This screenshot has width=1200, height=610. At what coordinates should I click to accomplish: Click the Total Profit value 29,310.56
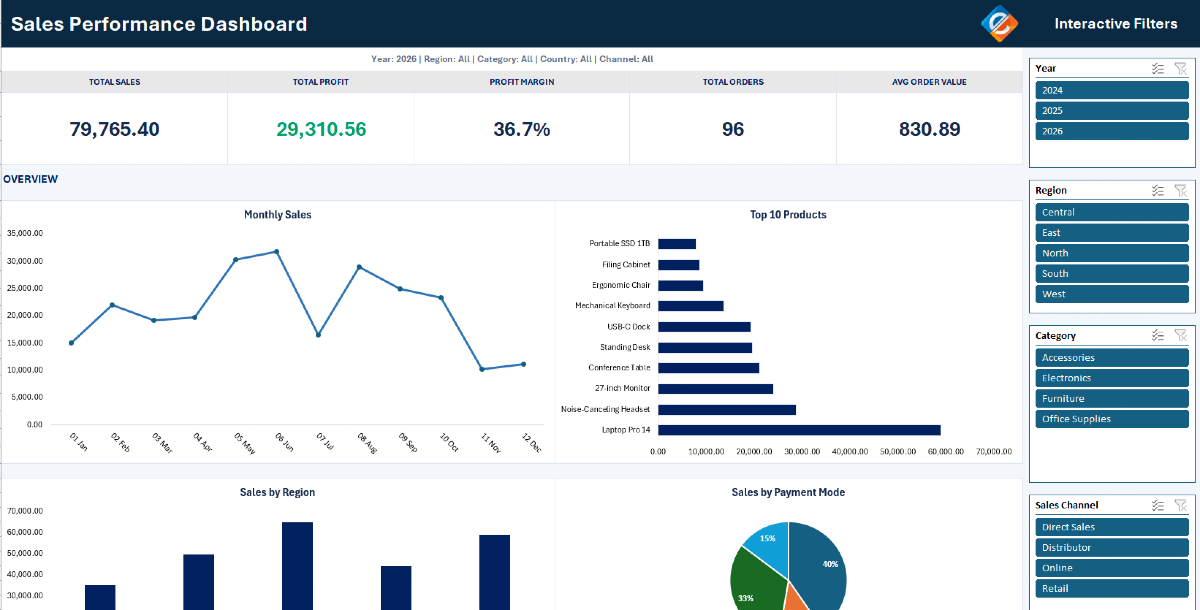point(321,129)
